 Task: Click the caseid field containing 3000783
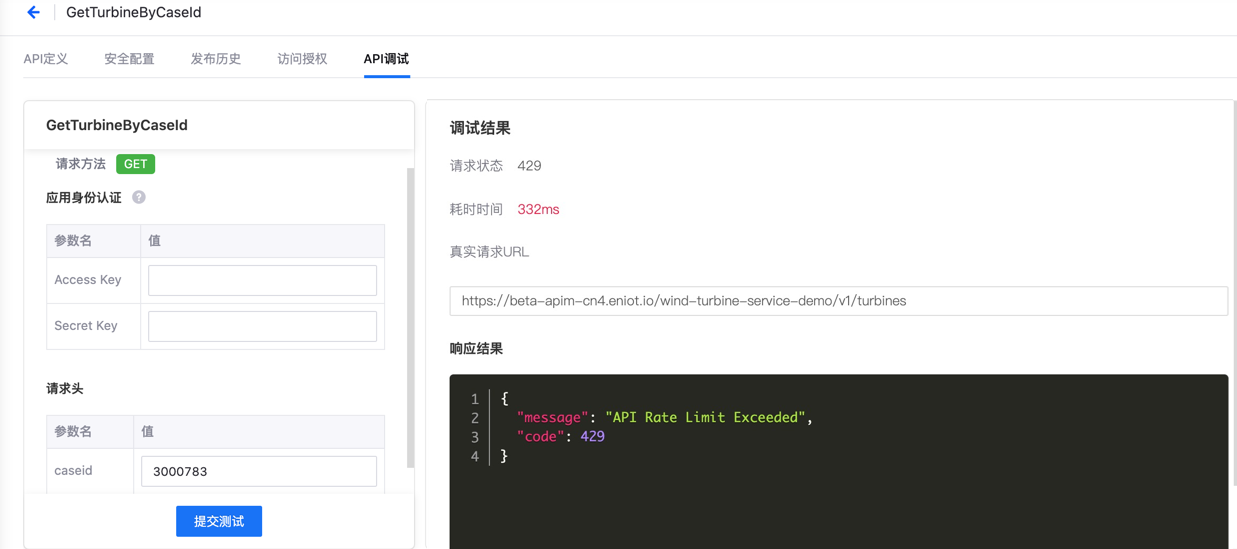point(259,471)
